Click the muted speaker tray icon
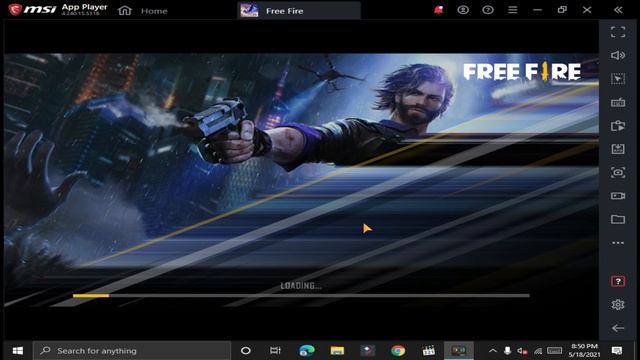Image resolution: width=640 pixels, height=360 pixels. [x=522, y=351]
